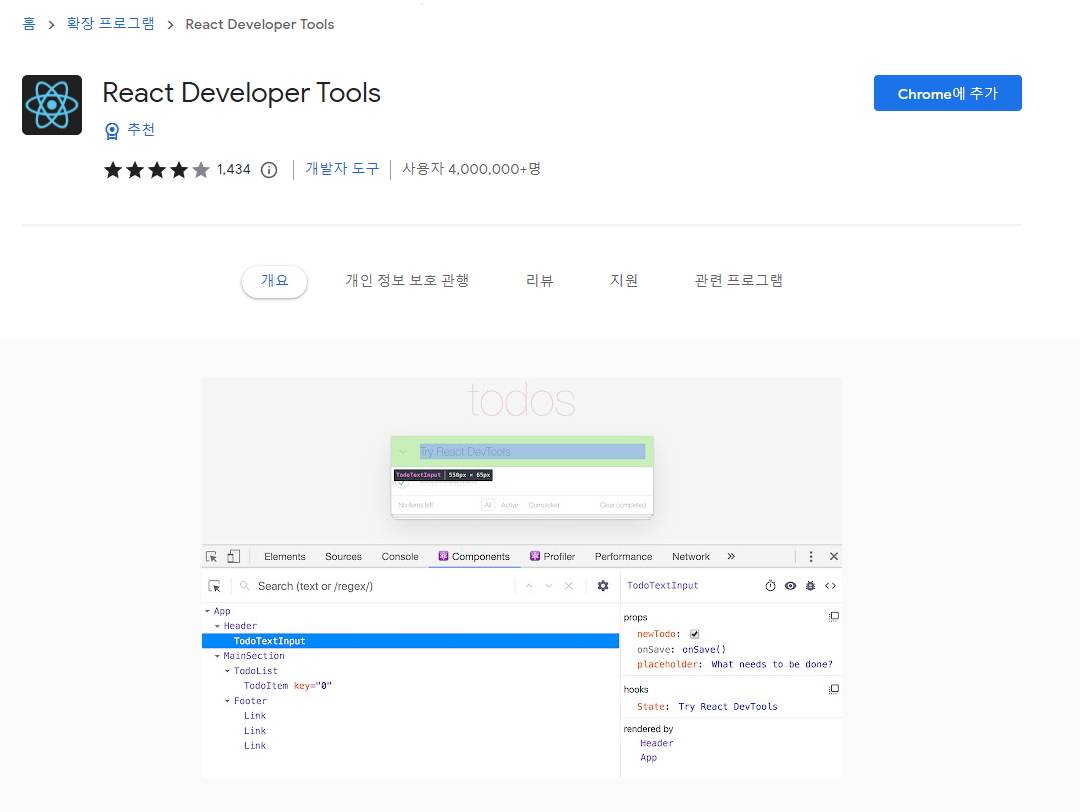Image resolution: width=1080 pixels, height=812 pixels.
Task: Click the eye icon to inspect DOM element
Action: click(790, 586)
